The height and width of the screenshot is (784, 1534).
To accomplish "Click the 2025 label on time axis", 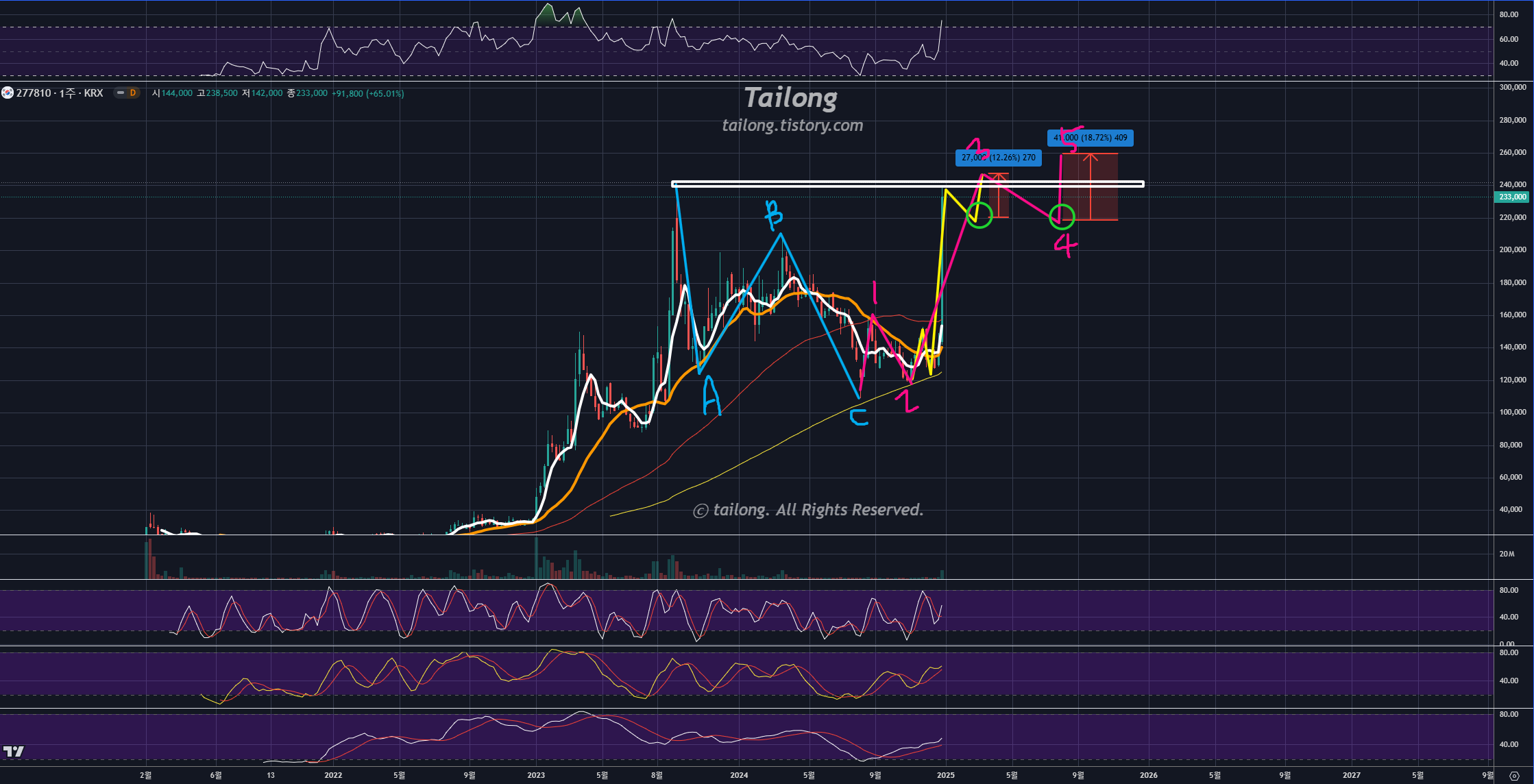I will tap(945, 775).
